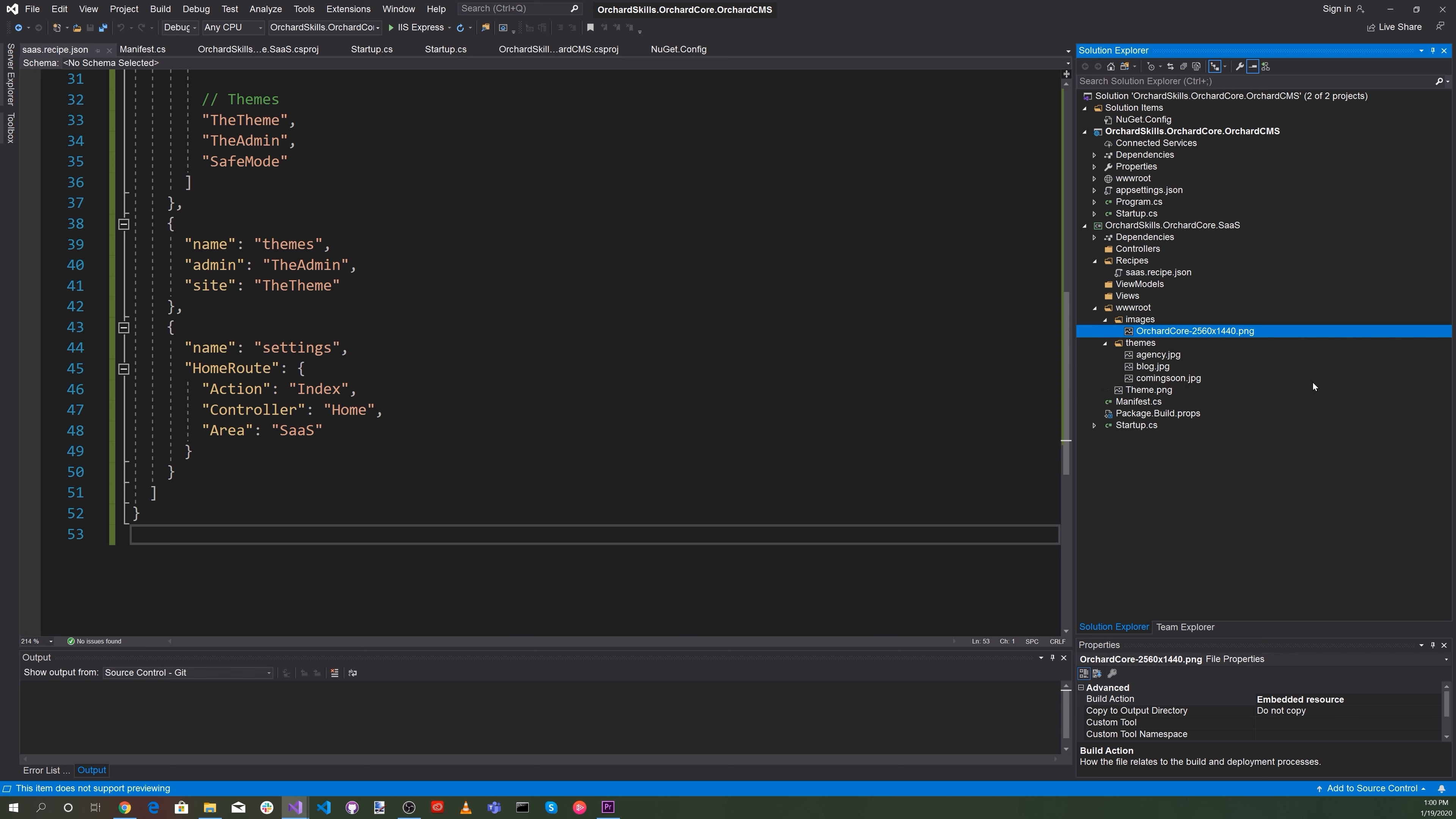The height and width of the screenshot is (819, 1456).
Task: Open Properties via the wrench icon
Action: pyautogui.click(x=1239, y=67)
